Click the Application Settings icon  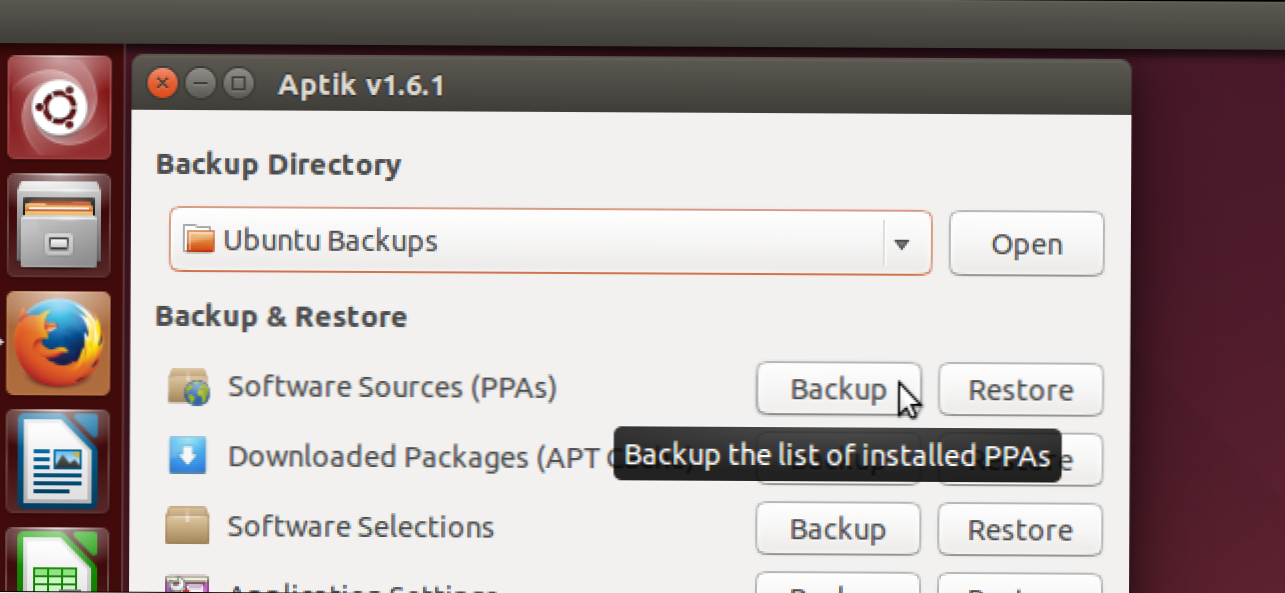pos(188,585)
